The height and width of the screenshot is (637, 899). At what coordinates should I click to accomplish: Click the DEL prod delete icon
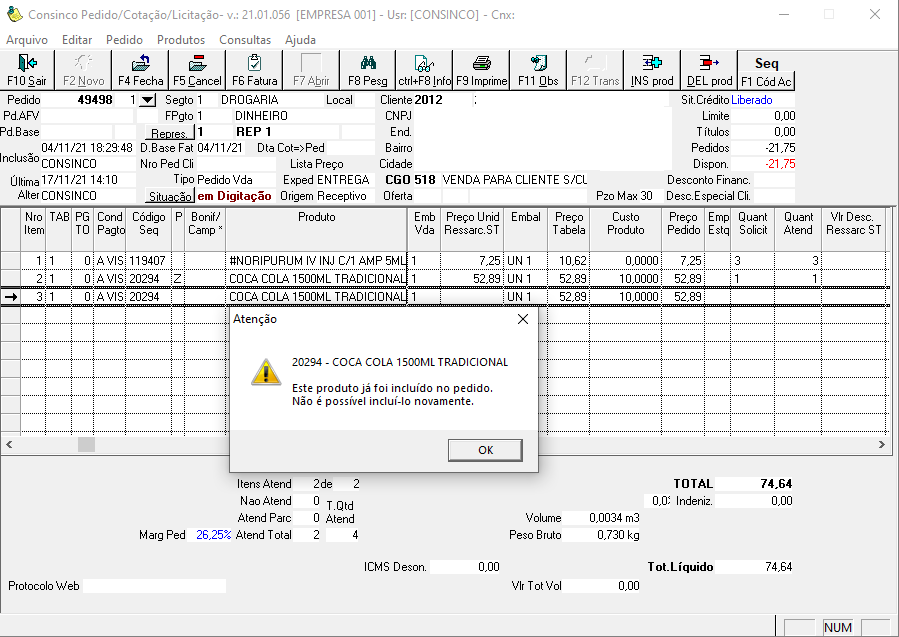(x=709, y=62)
